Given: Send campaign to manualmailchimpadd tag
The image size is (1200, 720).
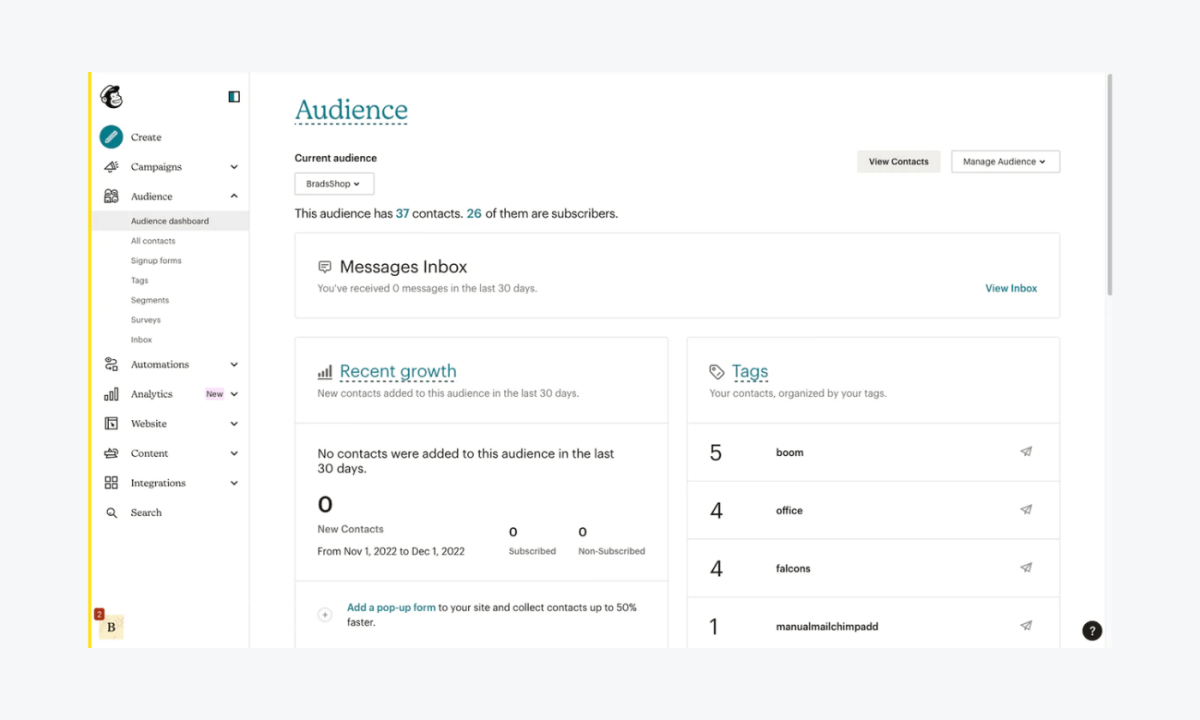Looking at the screenshot, I should tap(1026, 626).
